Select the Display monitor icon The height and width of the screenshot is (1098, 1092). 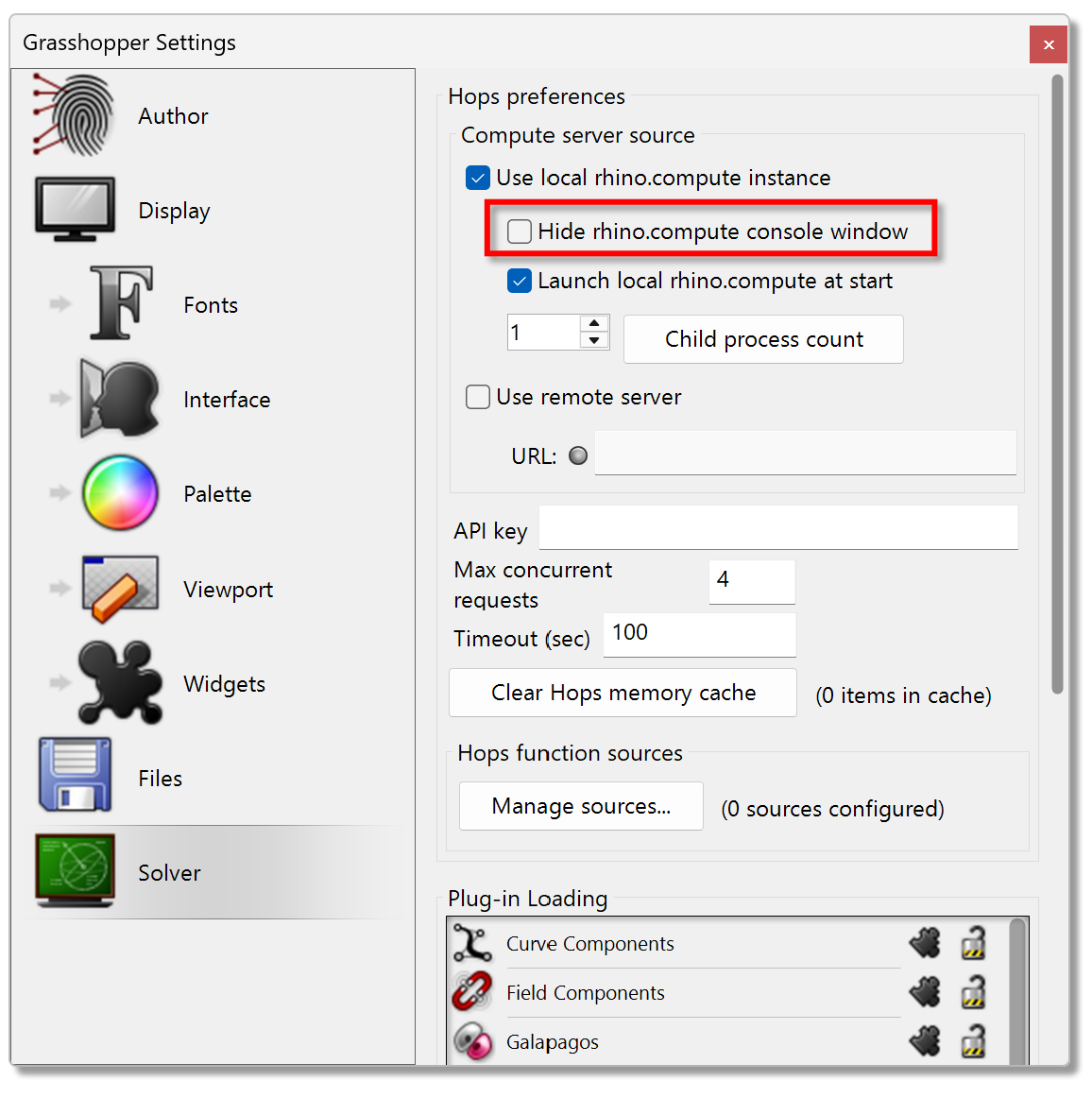pos(75,209)
